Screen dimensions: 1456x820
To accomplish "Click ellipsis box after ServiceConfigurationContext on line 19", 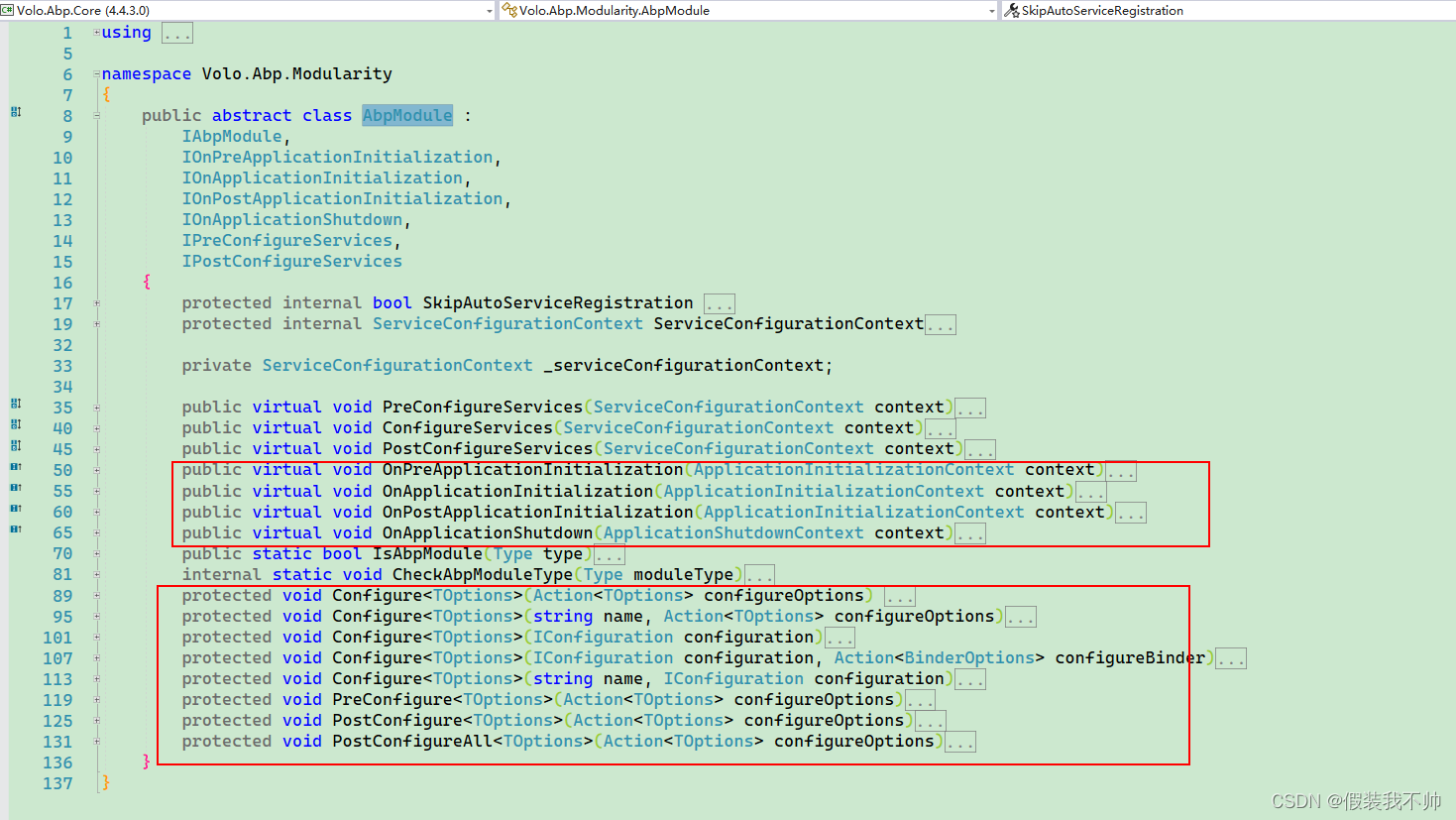I will click(941, 325).
